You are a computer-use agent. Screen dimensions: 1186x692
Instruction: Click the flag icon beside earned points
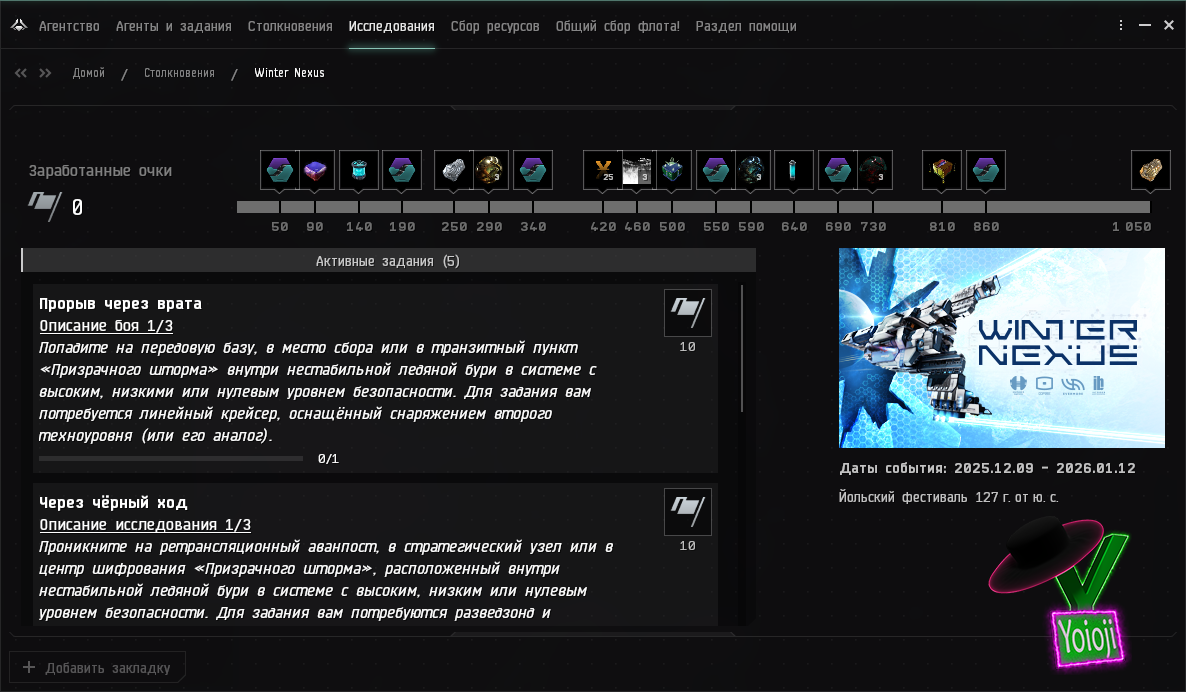[x=45, y=205]
